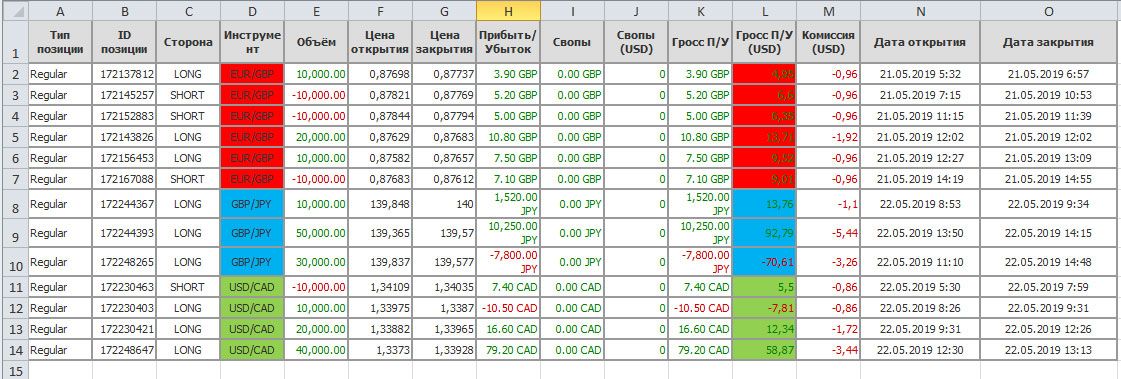Select opening price 139,848 cell
This screenshot has width=1121, height=379.
coord(380,204)
